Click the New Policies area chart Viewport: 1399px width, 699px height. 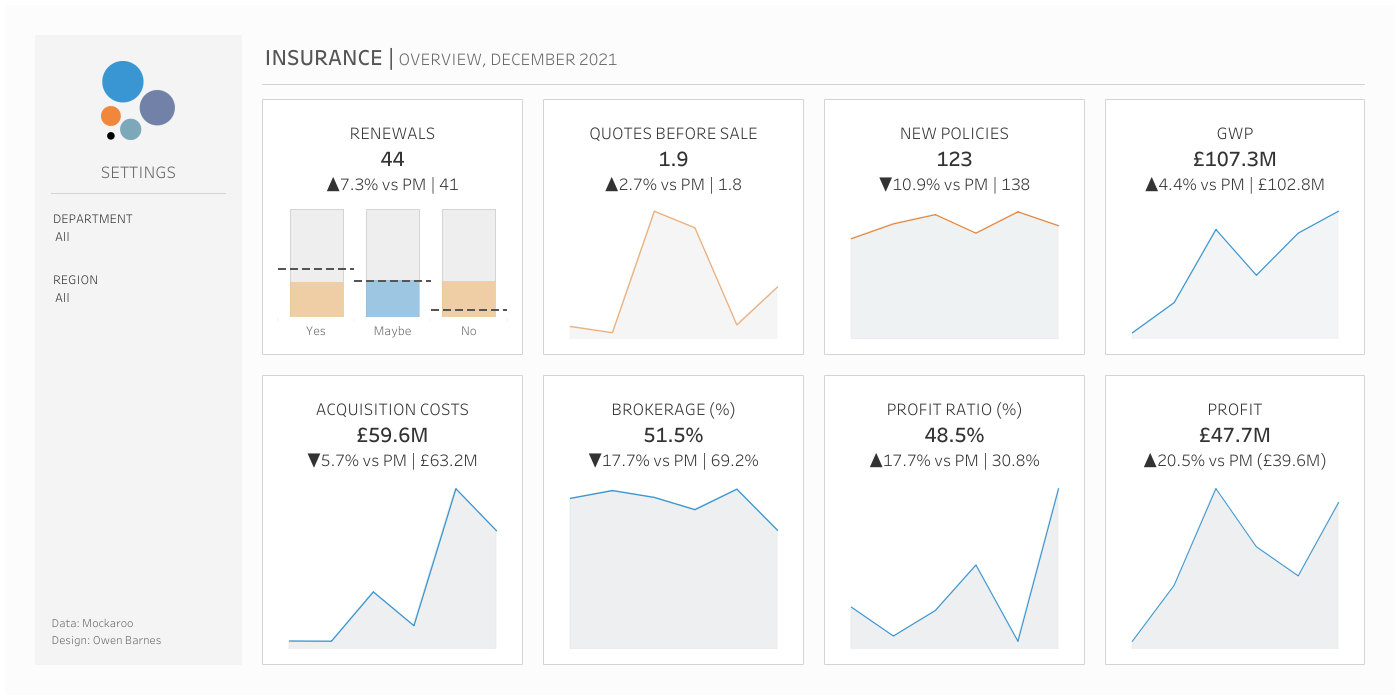click(954, 275)
